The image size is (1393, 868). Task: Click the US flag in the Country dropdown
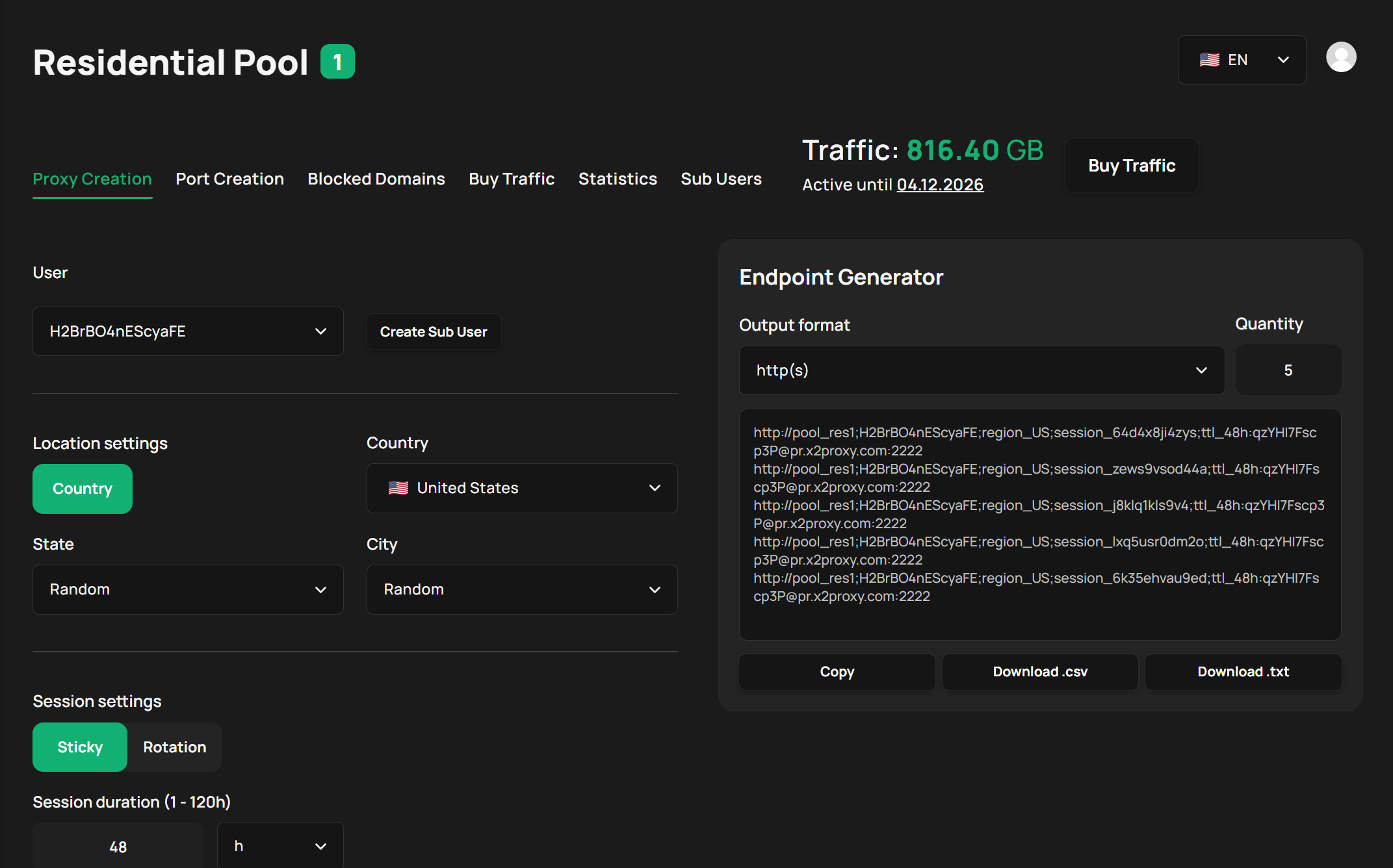coord(398,488)
